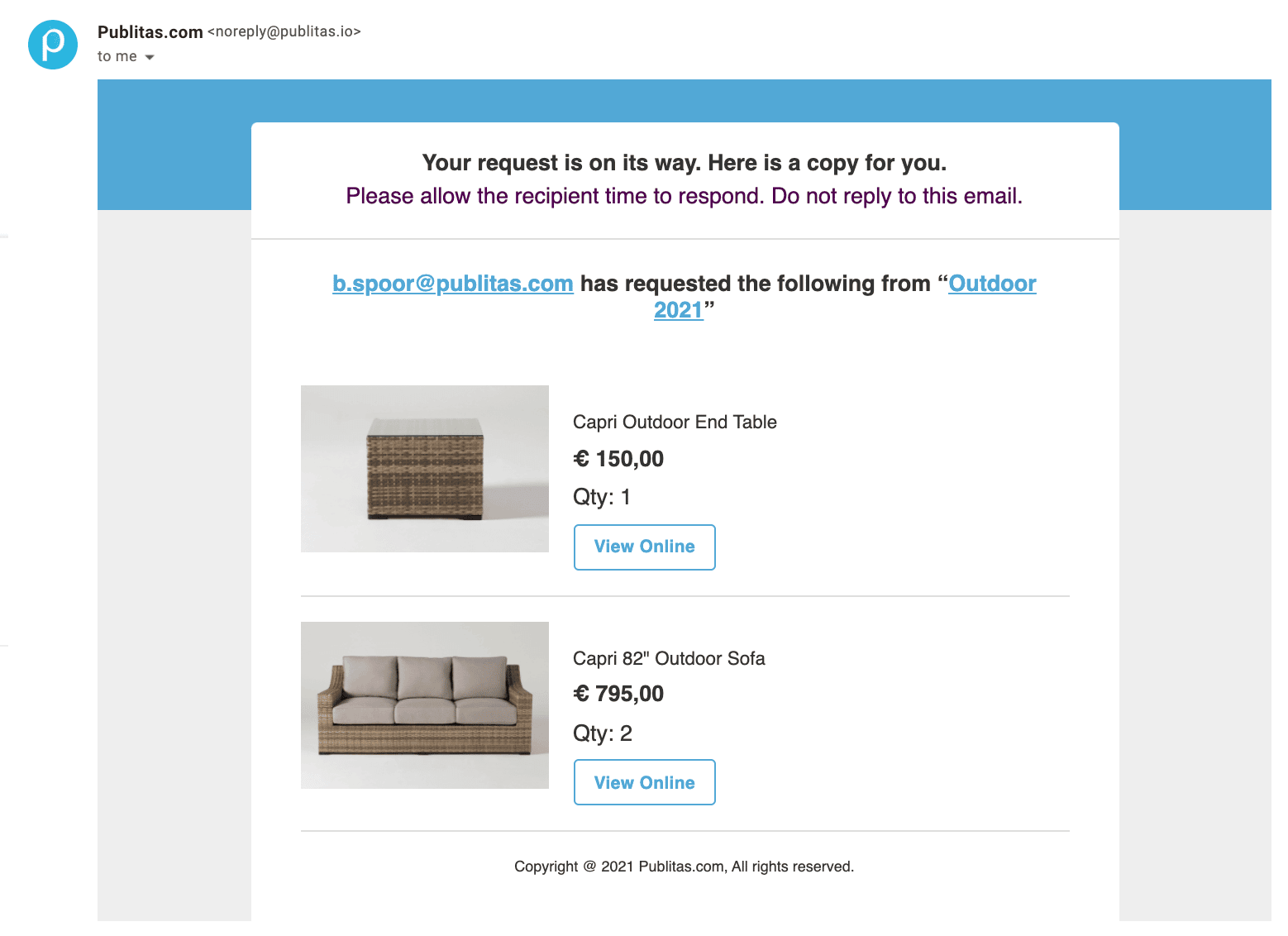Expand the "to me" recipient details arrow
1288x936 pixels.
pos(150,57)
